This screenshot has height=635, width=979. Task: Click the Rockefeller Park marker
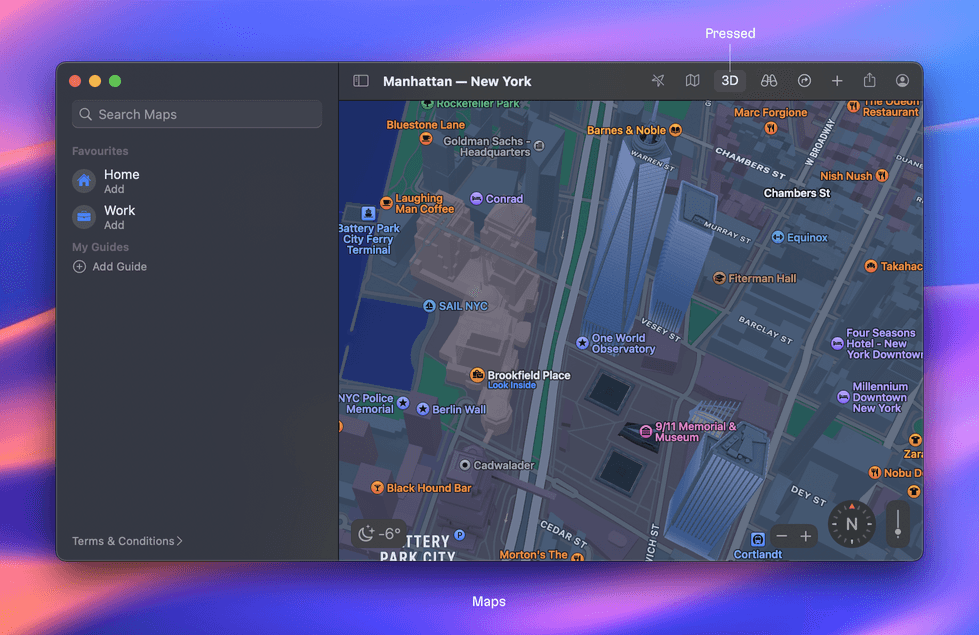click(x=427, y=104)
